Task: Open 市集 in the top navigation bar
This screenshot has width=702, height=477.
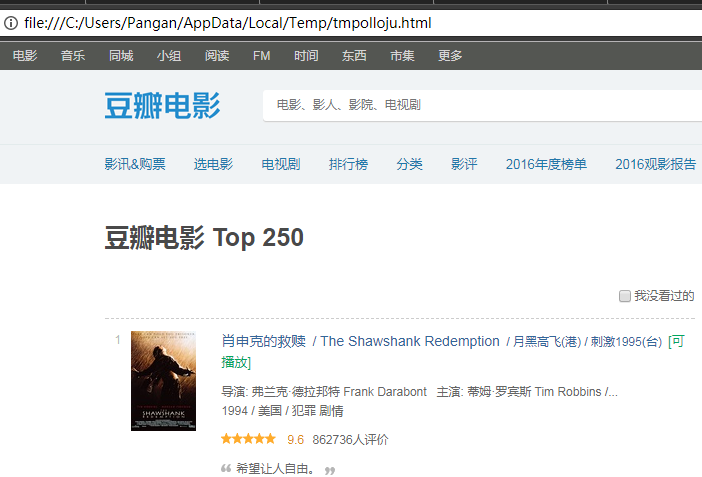Action: click(x=402, y=56)
